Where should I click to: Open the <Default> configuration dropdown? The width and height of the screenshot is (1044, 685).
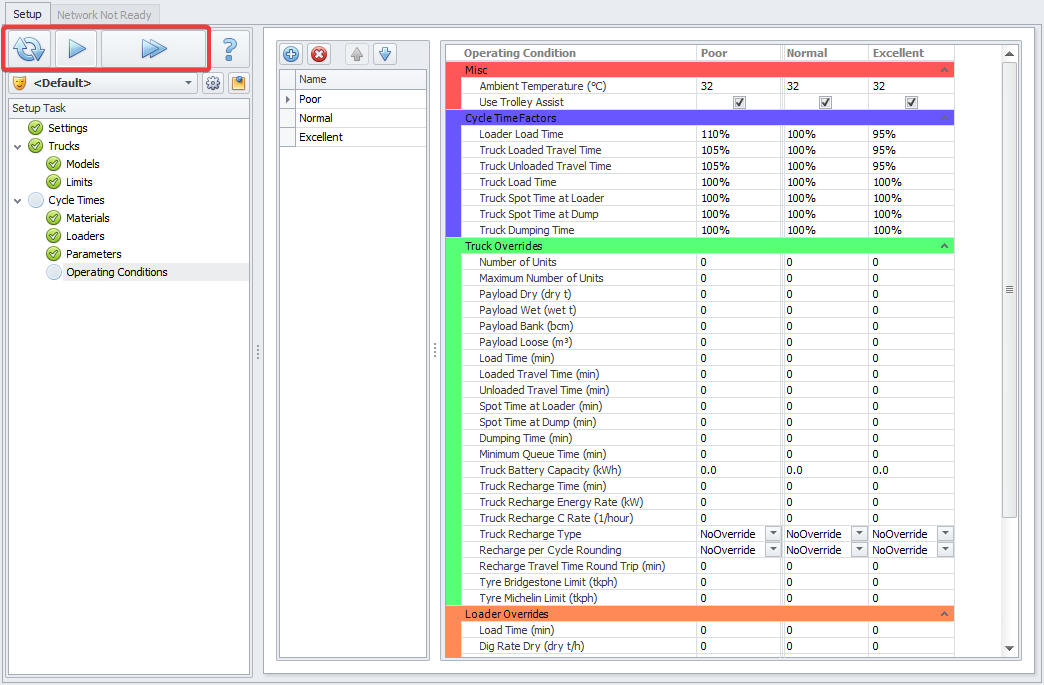[190, 84]
